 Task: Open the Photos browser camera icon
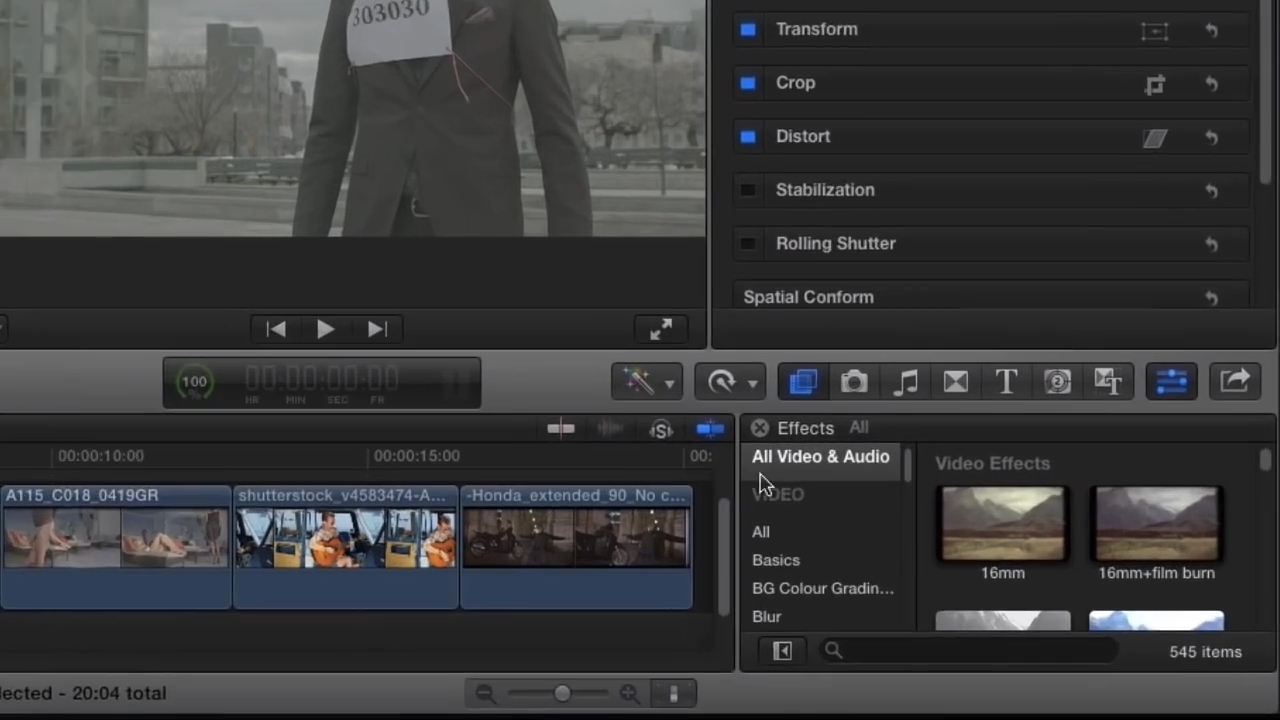click(854, 382)
